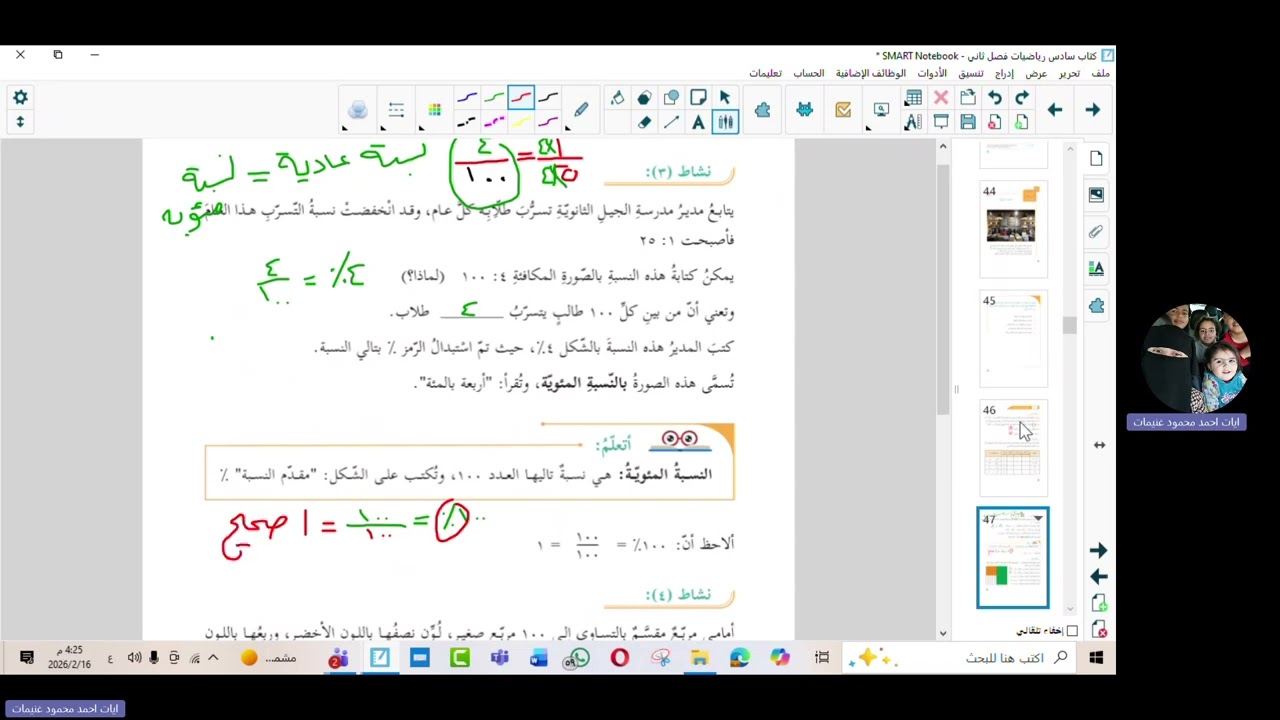Image resolution: width=1280 pixels, height=720 pixels.
Task: Select page 44 thumbnail
Action: [x=1012, y=229]
